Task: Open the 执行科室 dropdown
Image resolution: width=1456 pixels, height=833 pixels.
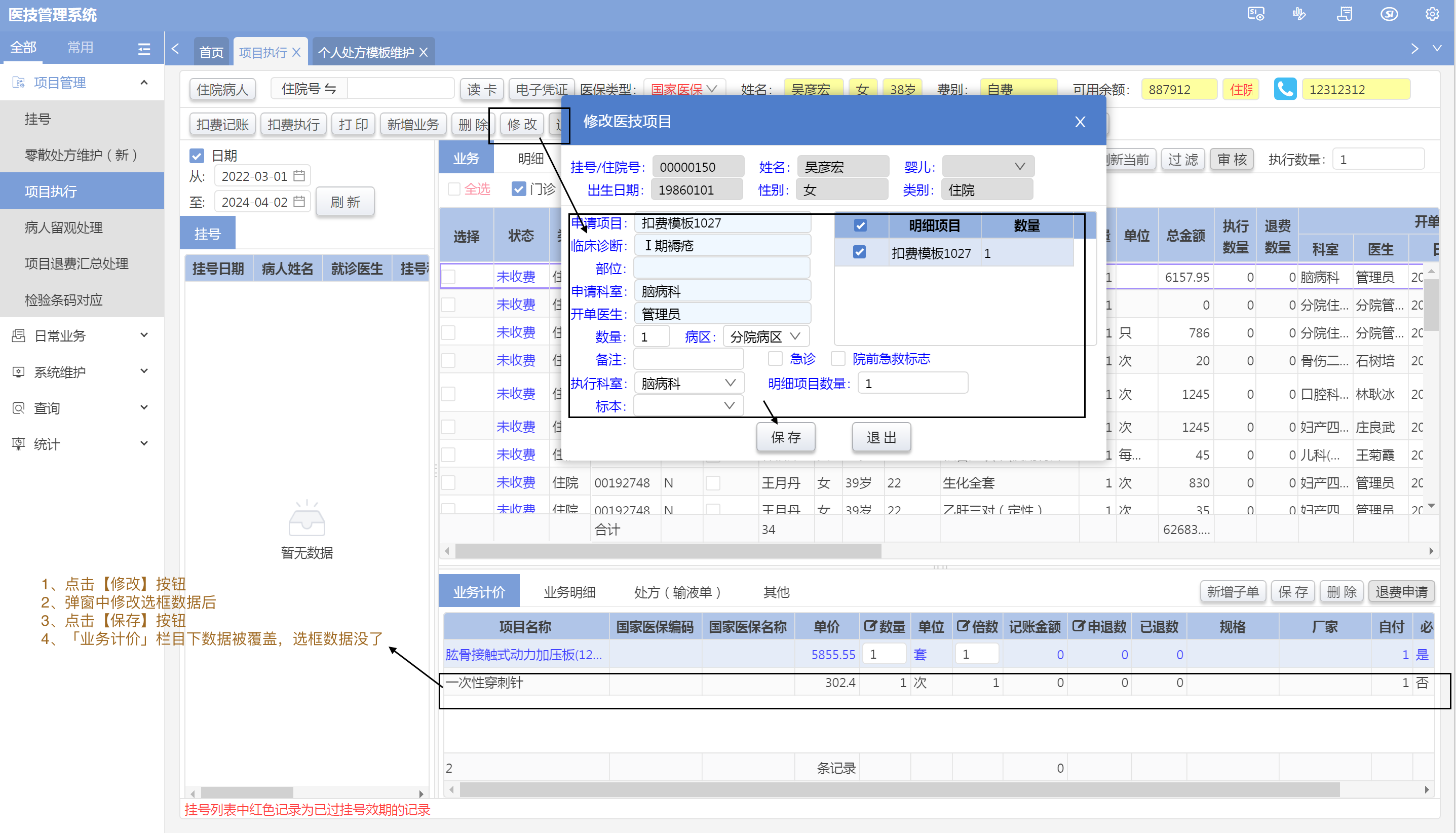Action: pos(689,383)
